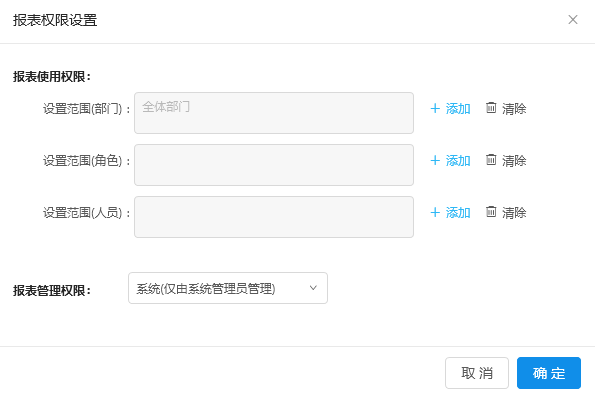Screen dimensions: 595x396
Task: Close the 报表权限设置 dialog with X
Action: click(573, 20)
